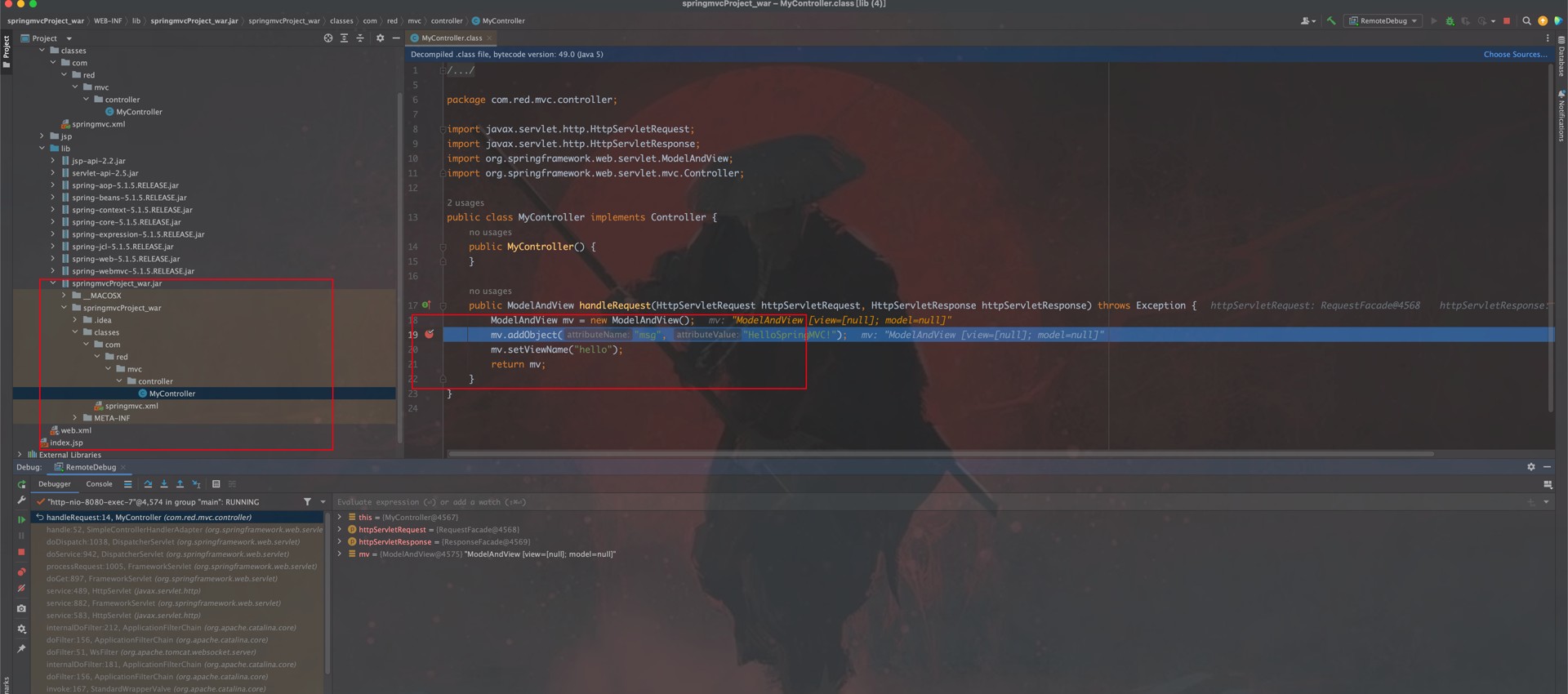This screenshot has width=1568, height=694.
Task: Rerun RemoteDebug in Debug panel
Action: pyautogui.click(x=21, y=484)
